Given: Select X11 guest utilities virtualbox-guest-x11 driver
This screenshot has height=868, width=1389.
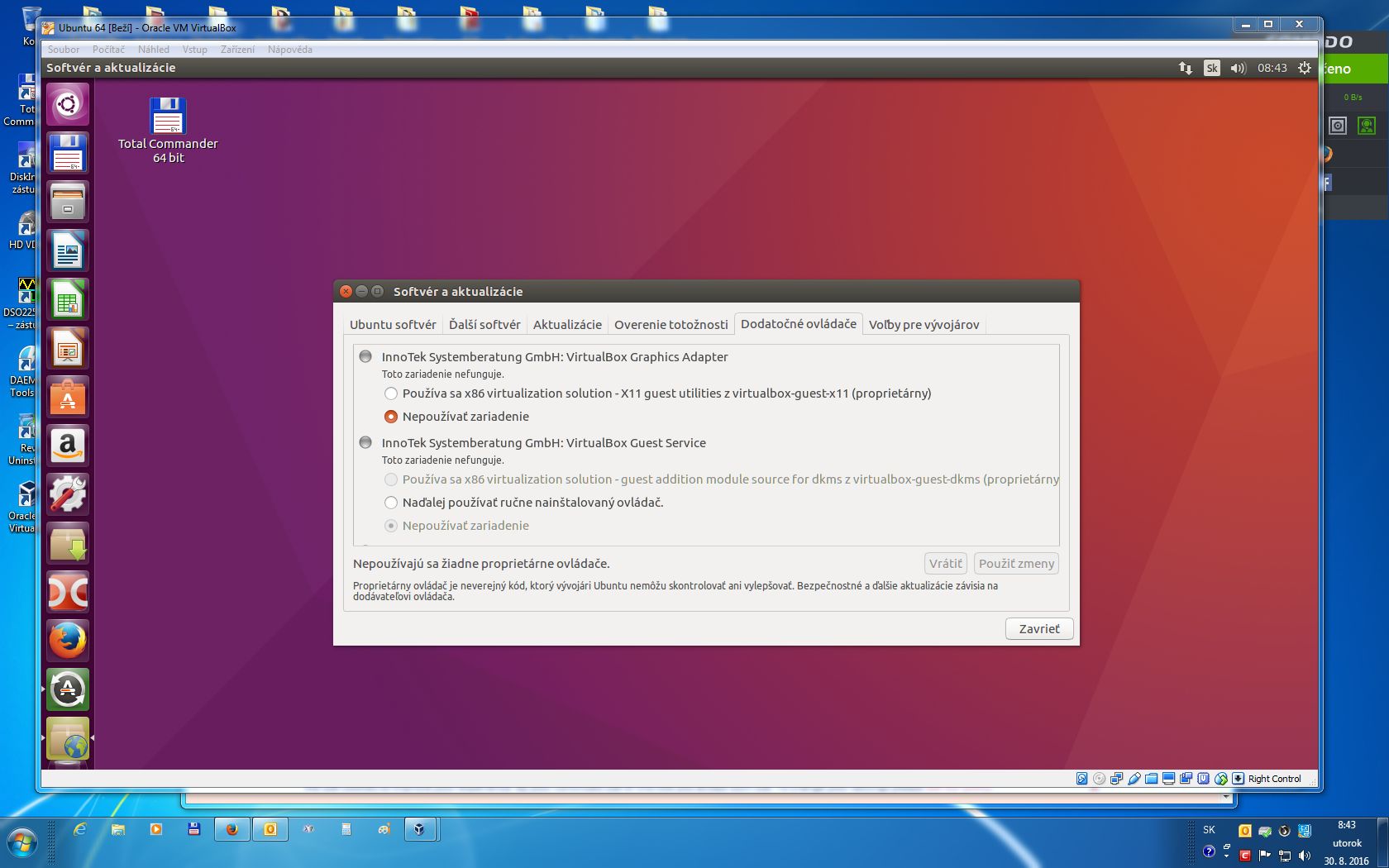Looking at the screenshot, I should click(658, 393).
